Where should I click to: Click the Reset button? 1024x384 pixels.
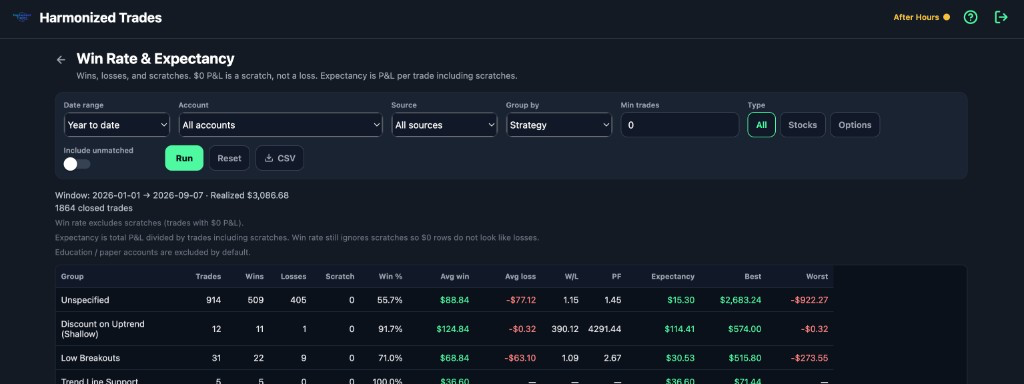click(x=229, y=158)
